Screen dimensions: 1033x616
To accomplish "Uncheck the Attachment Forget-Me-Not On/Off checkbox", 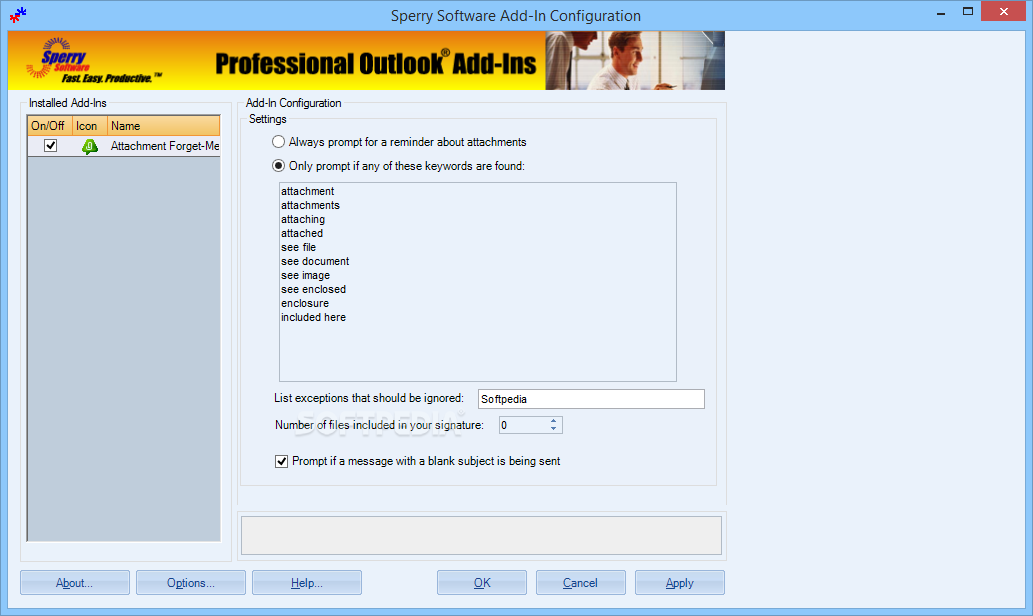I will [50, 146].
